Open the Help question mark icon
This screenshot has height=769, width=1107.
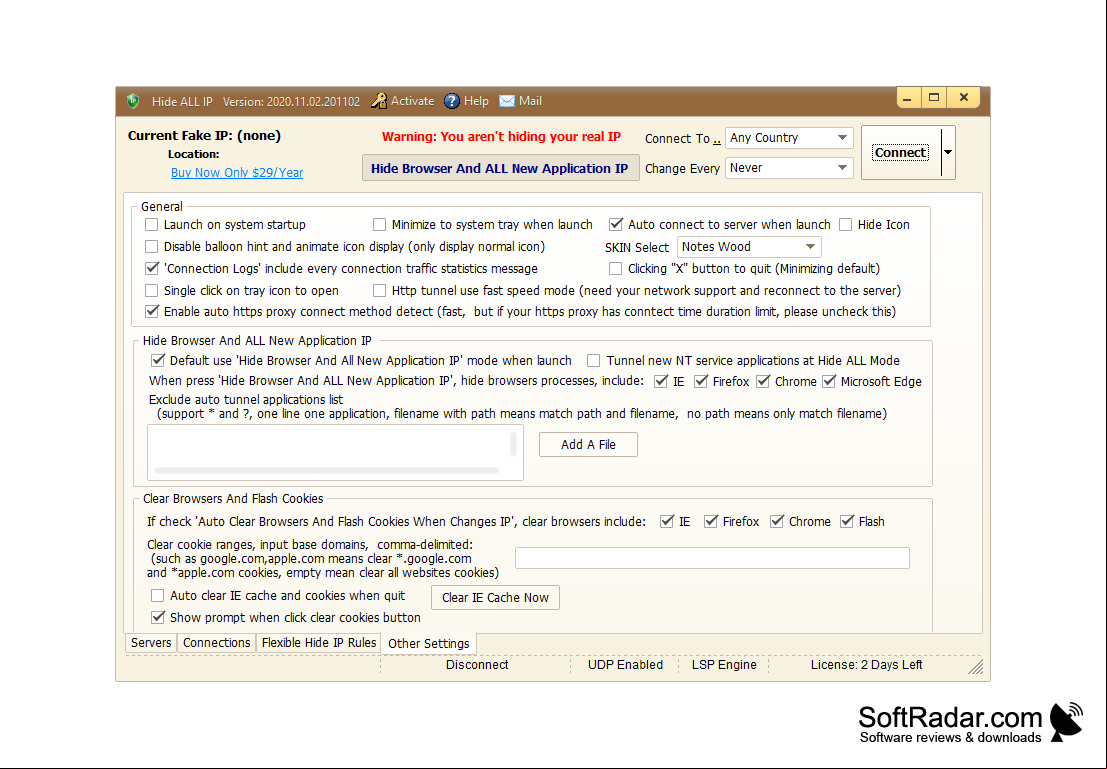click(452, 101)
